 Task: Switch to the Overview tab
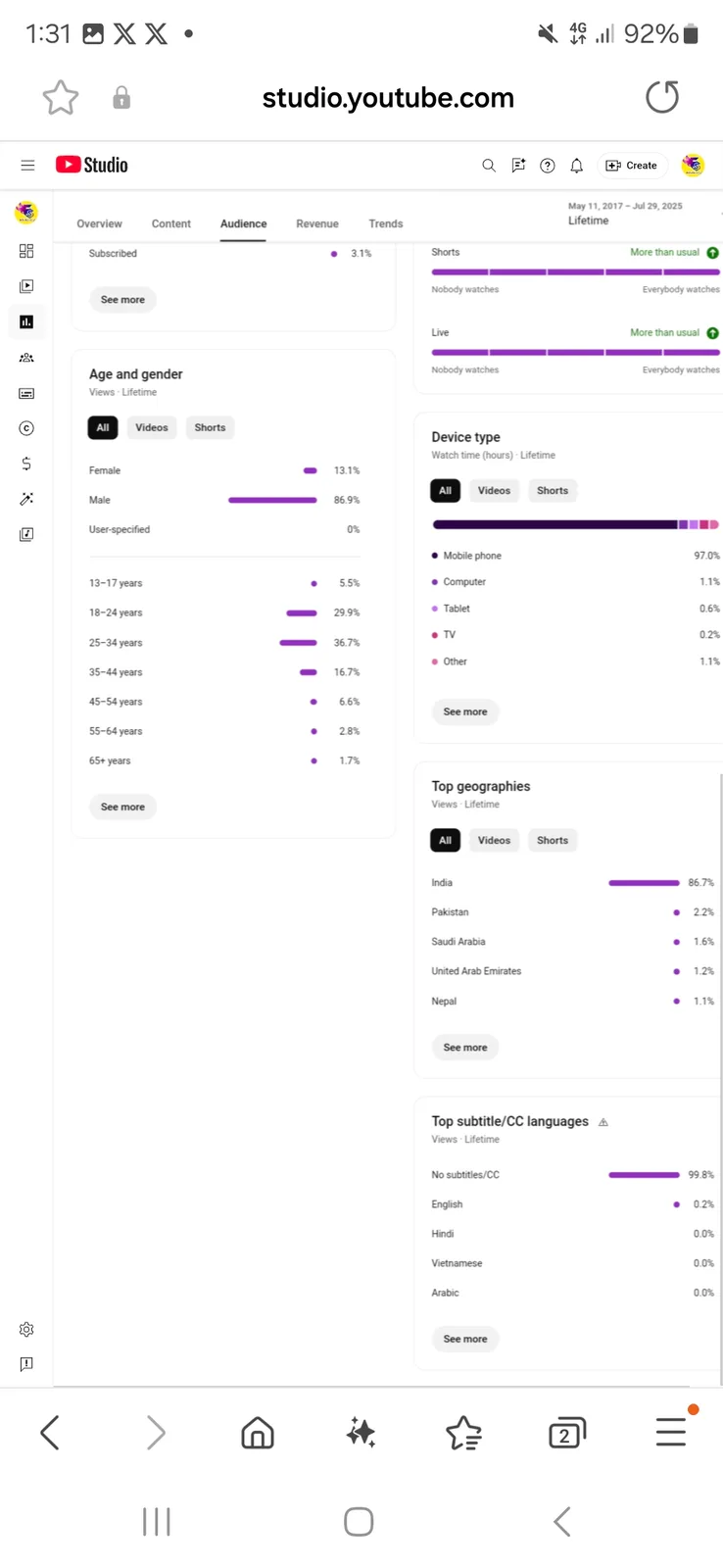(100, 223)
